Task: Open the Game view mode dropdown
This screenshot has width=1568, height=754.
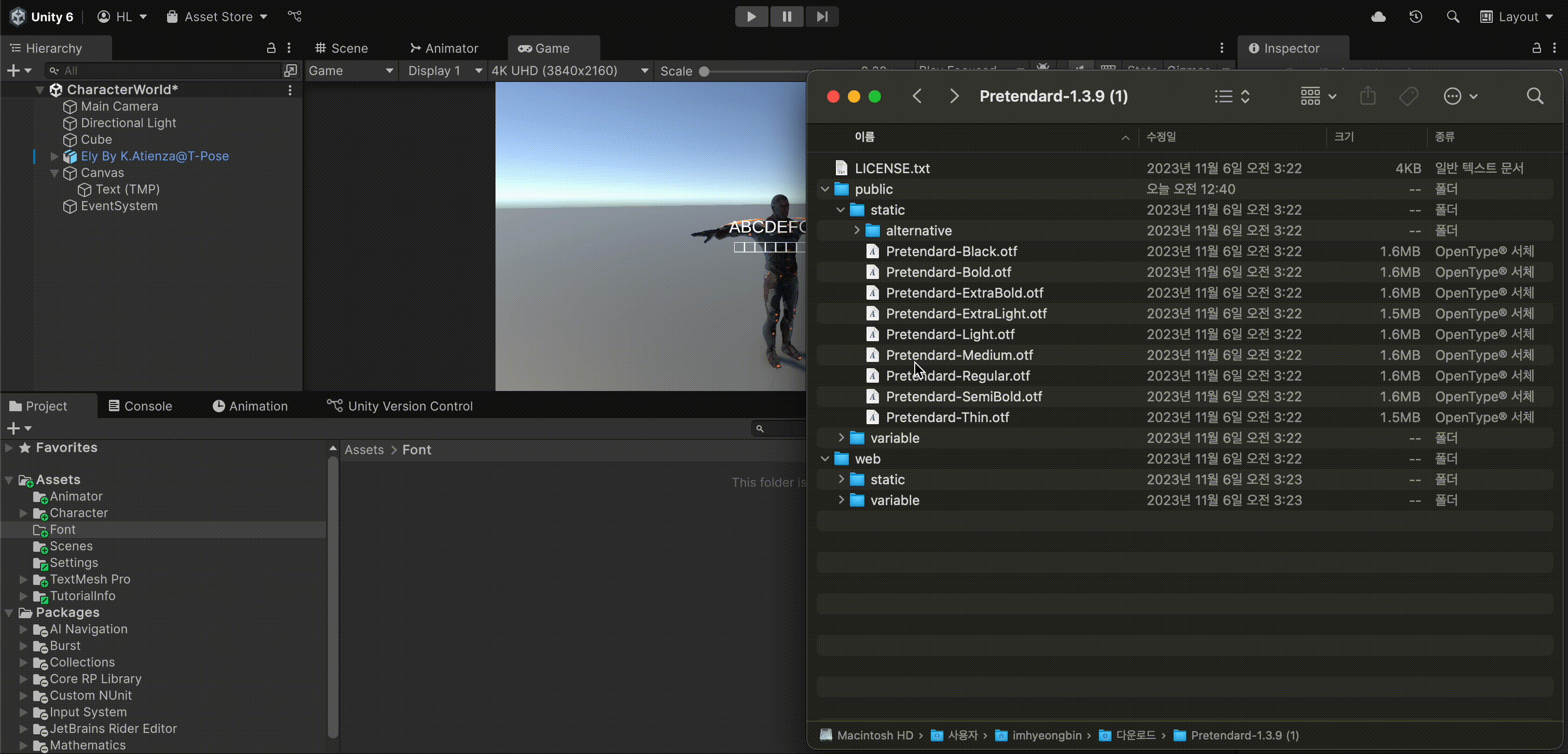Action: (x=351, y=71)
